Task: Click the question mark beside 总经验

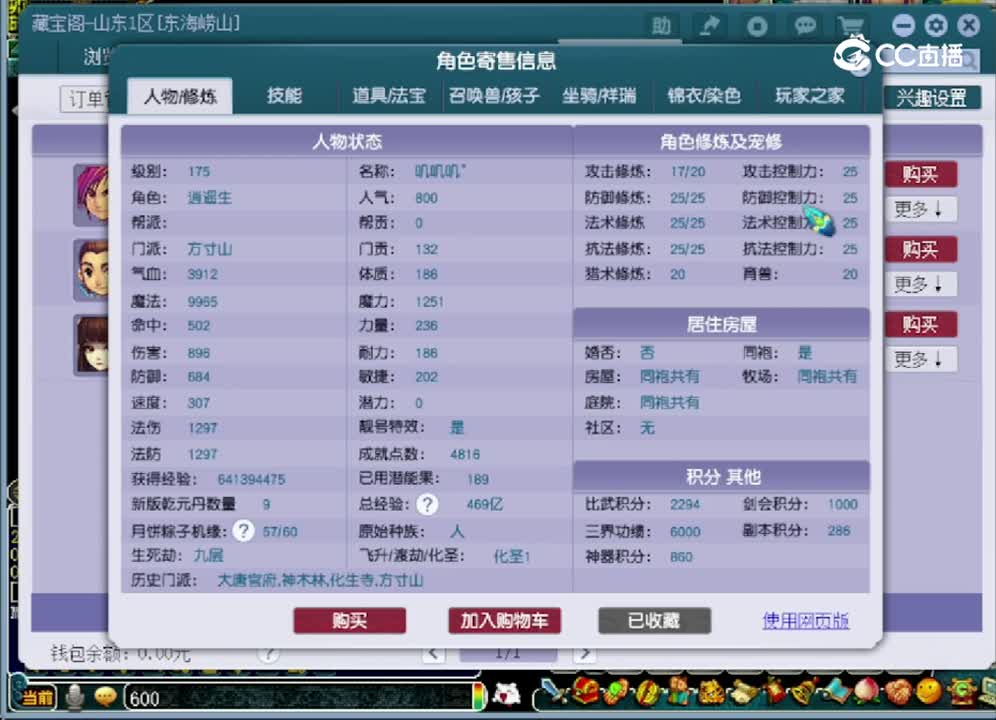Action: tap(427, 504)
